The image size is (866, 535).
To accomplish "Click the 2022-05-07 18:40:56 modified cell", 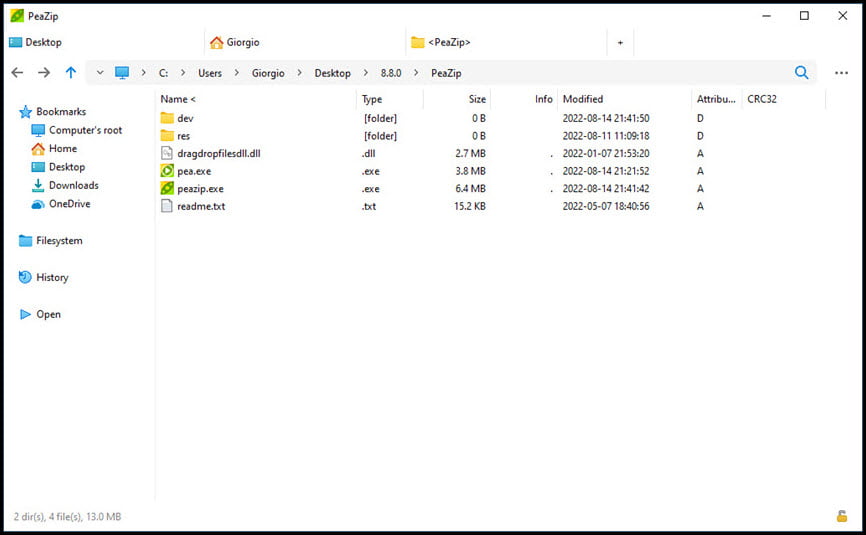I will click(x=606, y=206).
